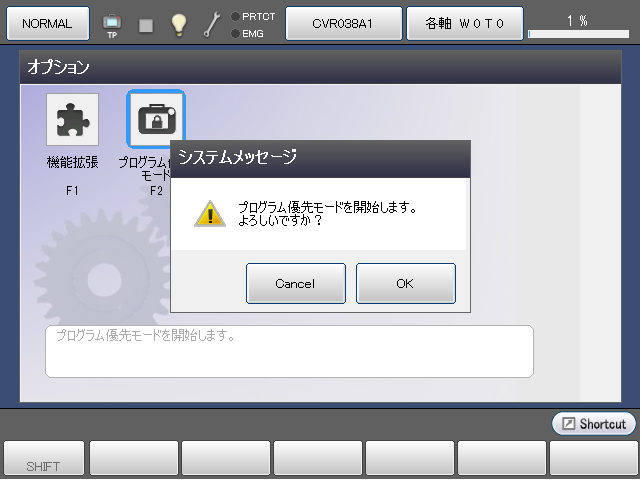Click the PRTCT indicator light
The width and height of the screenshot is (642, 480).
point(235,16)
